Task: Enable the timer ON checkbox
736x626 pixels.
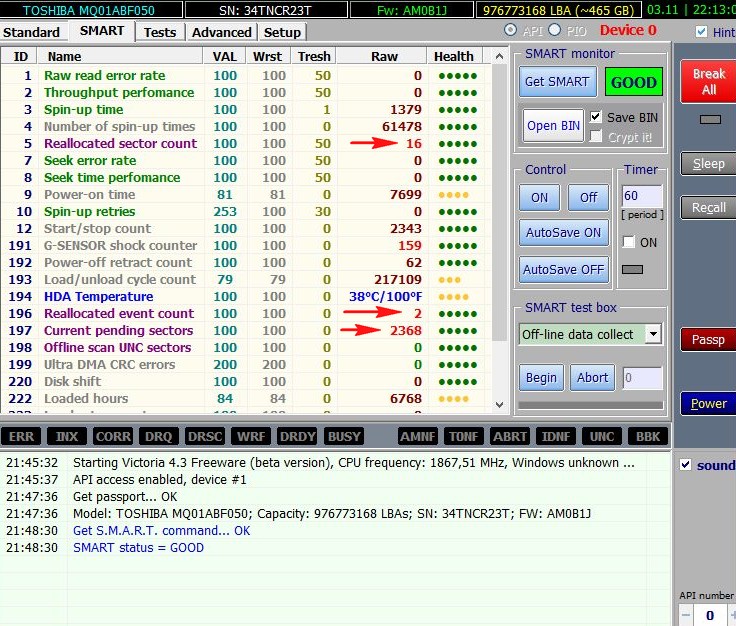Action: point(628,242)
